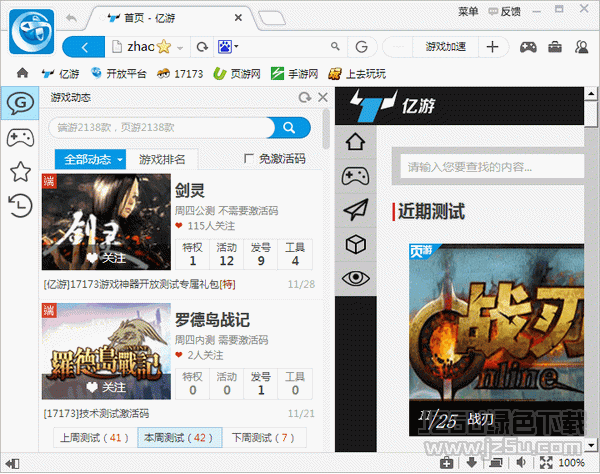Screen dimensions: 600x474
Task: Open the 上去玩玩 bookmark
Action: pyautogui.click(x=357, y=73)
